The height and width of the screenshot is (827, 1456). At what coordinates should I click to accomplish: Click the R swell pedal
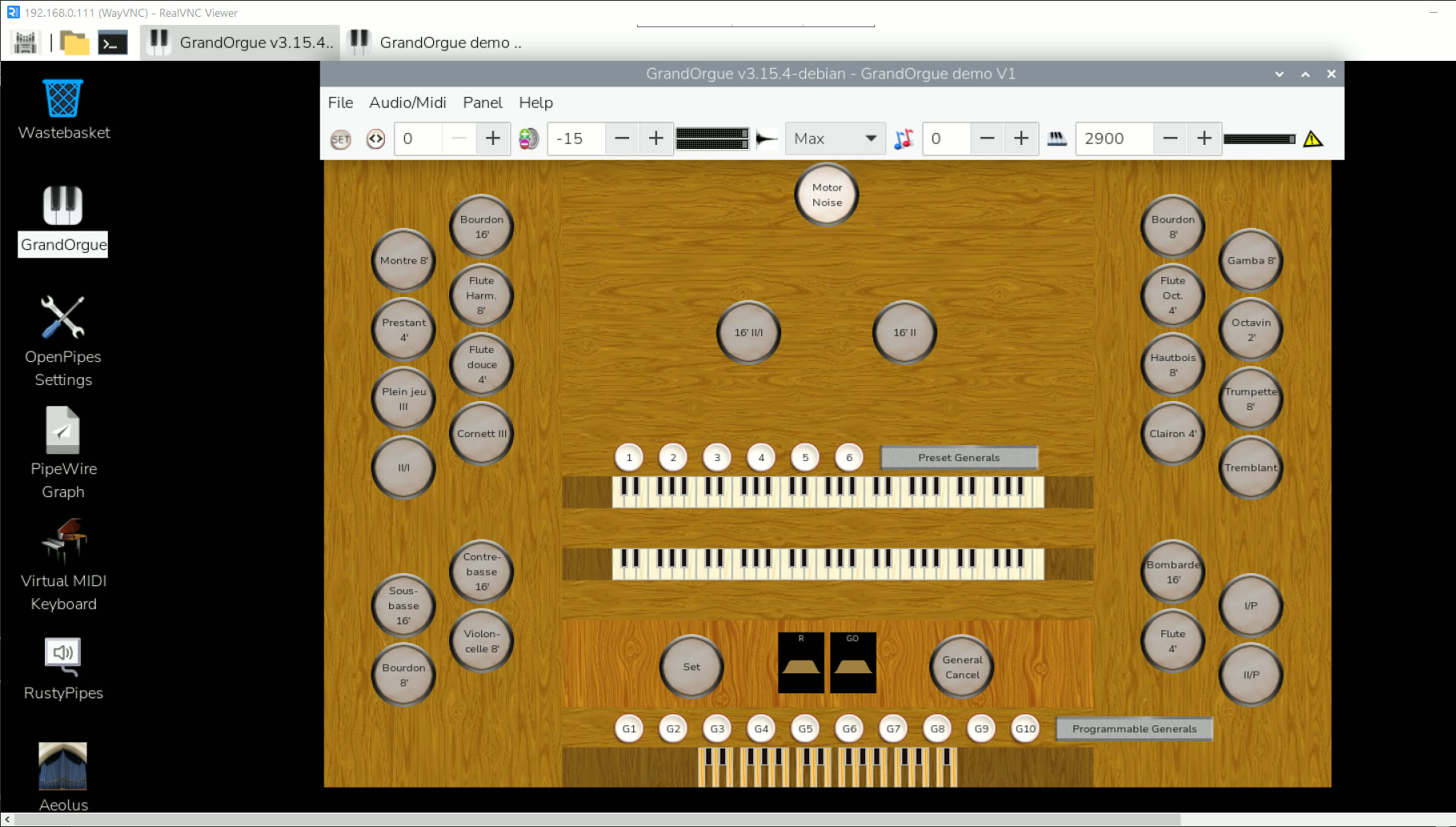pos(800,663)
